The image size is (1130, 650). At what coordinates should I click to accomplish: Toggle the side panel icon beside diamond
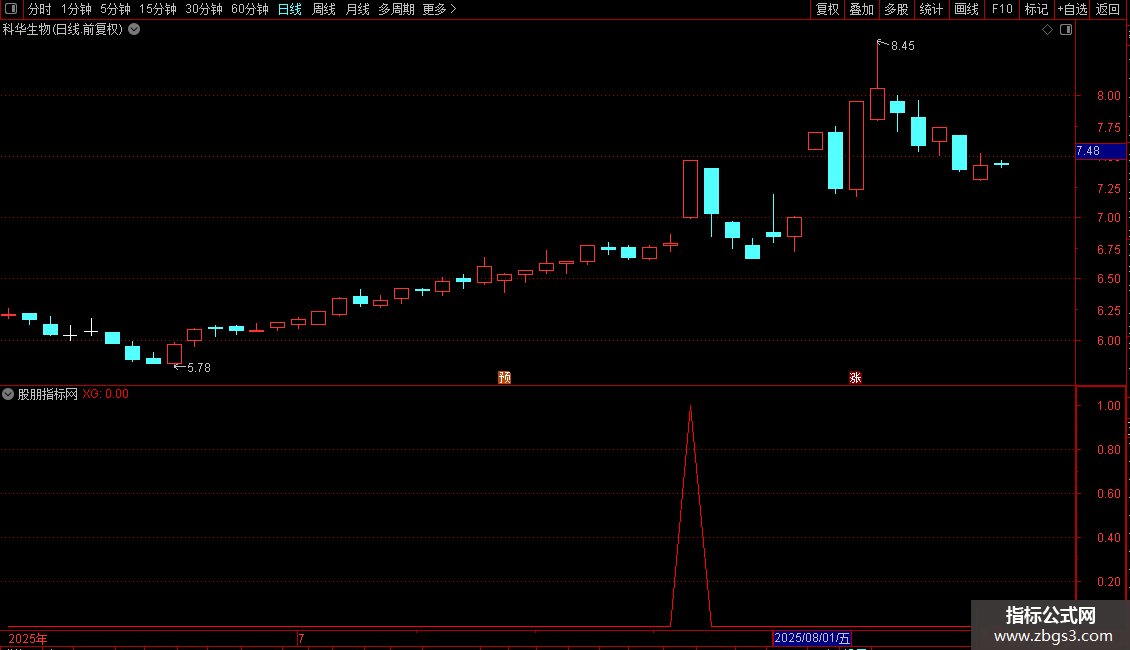pyautogui.click(x=1066, y=30)
